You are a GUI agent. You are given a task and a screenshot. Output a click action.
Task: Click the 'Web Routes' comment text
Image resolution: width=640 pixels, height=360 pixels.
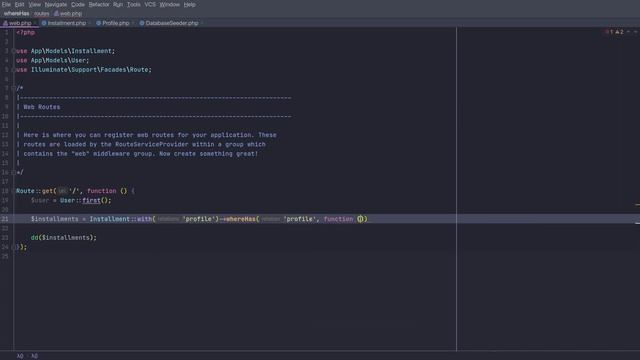[x=42, y=107]
